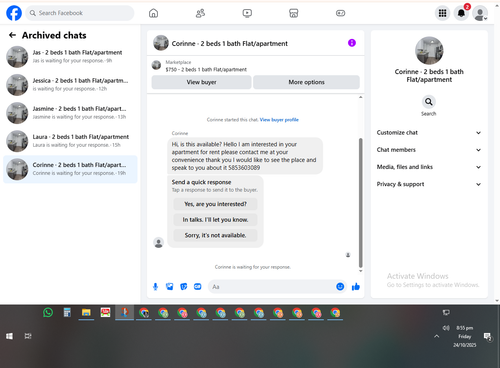Expand Customize chat section

pyautogui.click(x=429, y=133)
